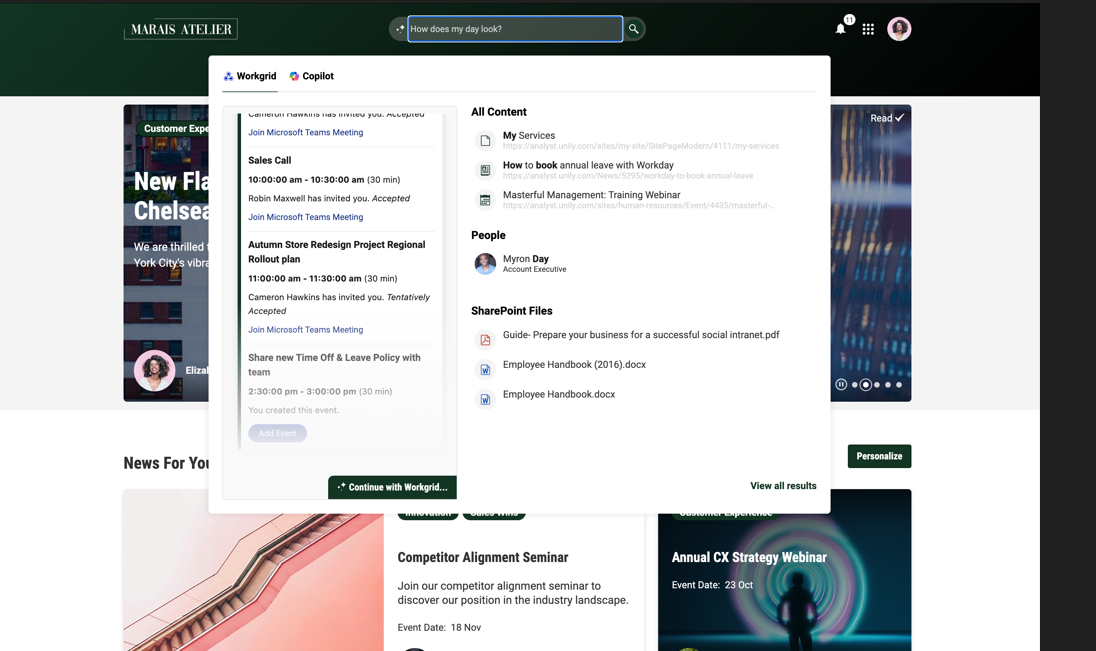The height and width of the screenshot is (651, 1096).
Task: Join Teams meeting for Autumn Store Redesign
Action: pos(305,329)
